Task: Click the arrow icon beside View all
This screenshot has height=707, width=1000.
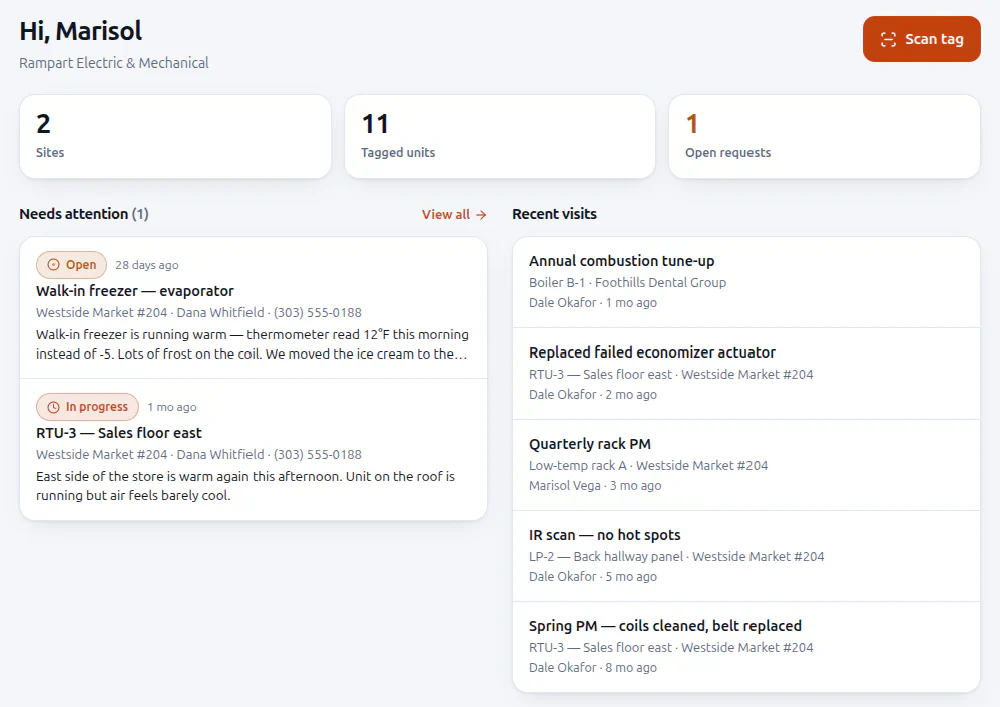Action: pyautogui.click(x=482, y=215)
